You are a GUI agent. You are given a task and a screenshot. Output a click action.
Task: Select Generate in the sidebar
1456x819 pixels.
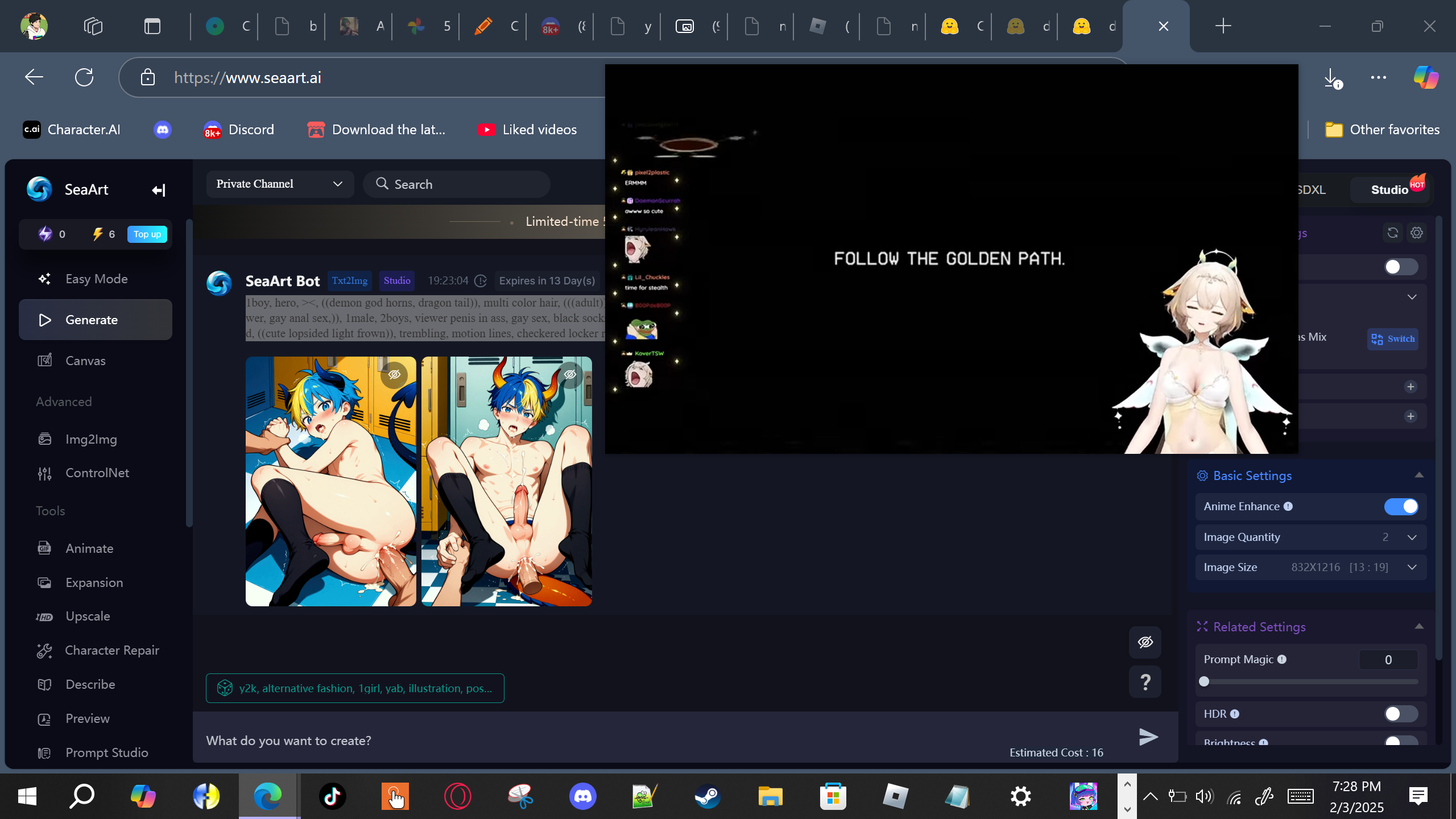pos(96,320)
